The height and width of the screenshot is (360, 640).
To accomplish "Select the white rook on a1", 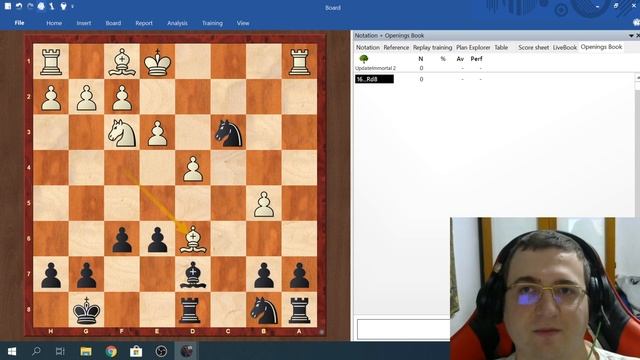I will click(300, 62).
